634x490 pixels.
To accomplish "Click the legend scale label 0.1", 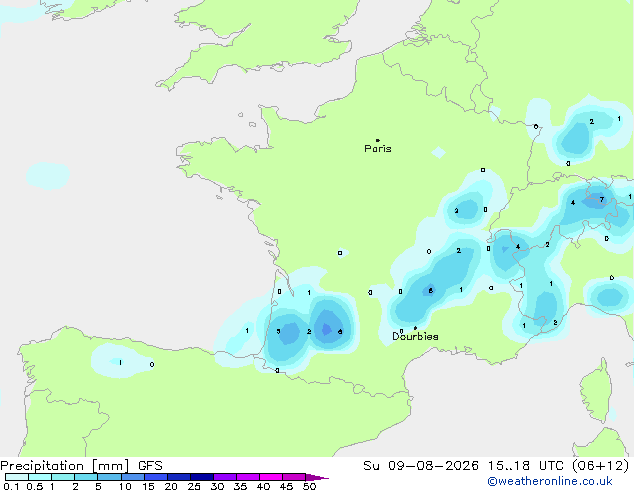I will point(11,486).
